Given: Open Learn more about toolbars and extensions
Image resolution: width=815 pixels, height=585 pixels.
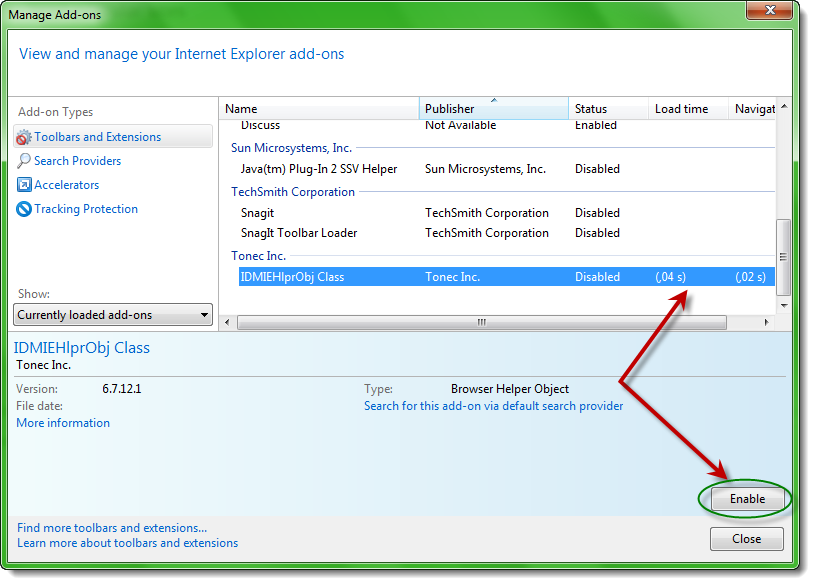Looking at the screenshot, I should [x=127, y=543].
